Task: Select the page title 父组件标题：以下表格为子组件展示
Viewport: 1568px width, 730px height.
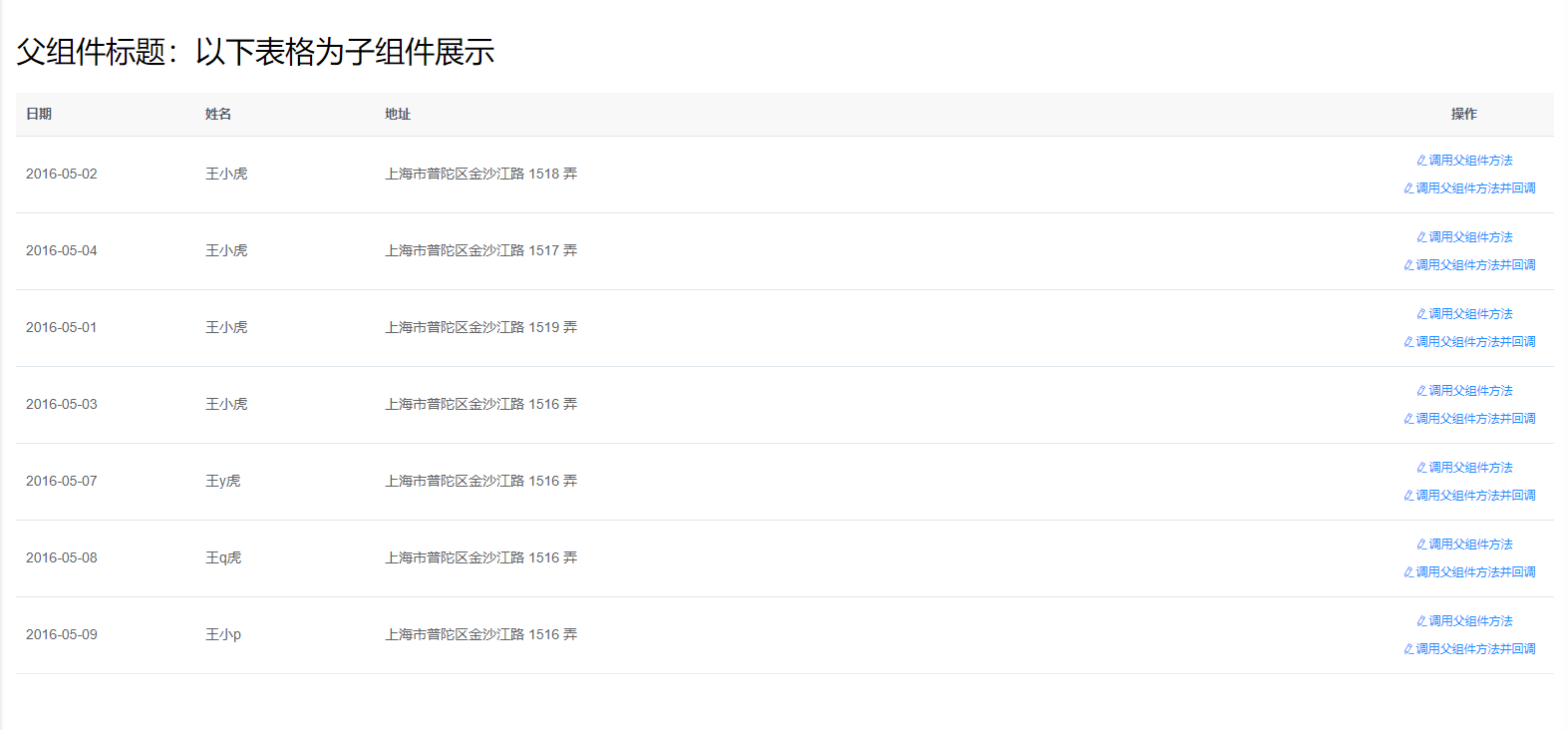Action: pyautogui.click(x=255, y=52)
